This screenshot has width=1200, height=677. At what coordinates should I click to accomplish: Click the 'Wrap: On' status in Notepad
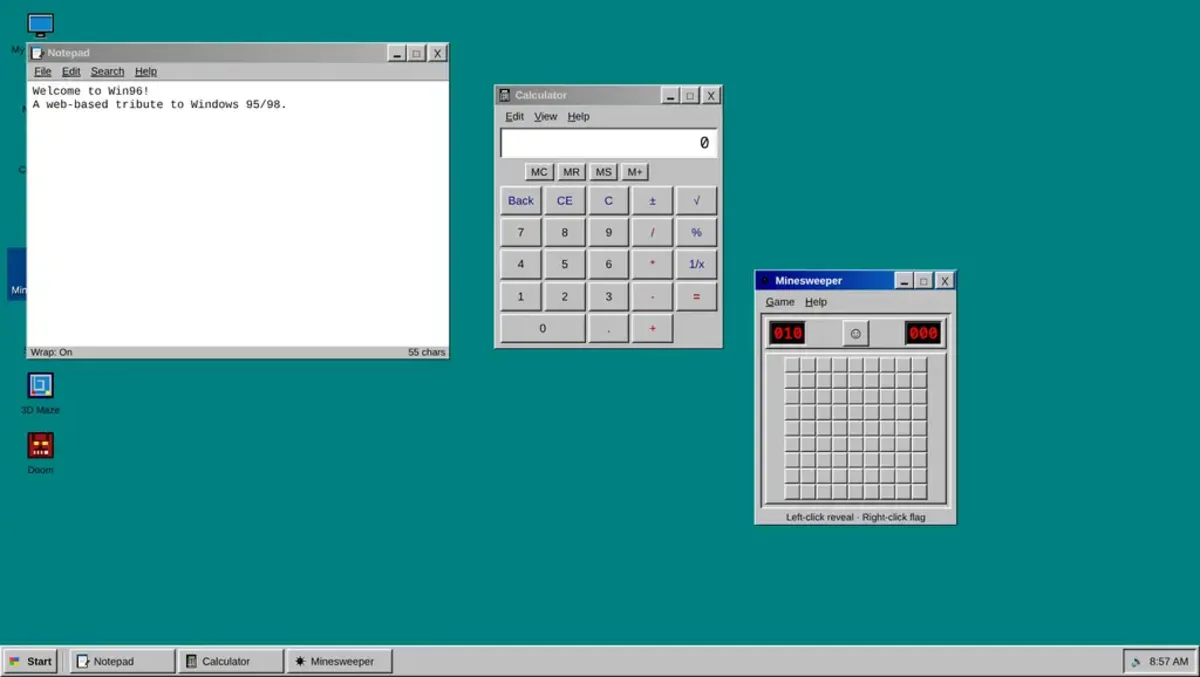pos(51,352)
